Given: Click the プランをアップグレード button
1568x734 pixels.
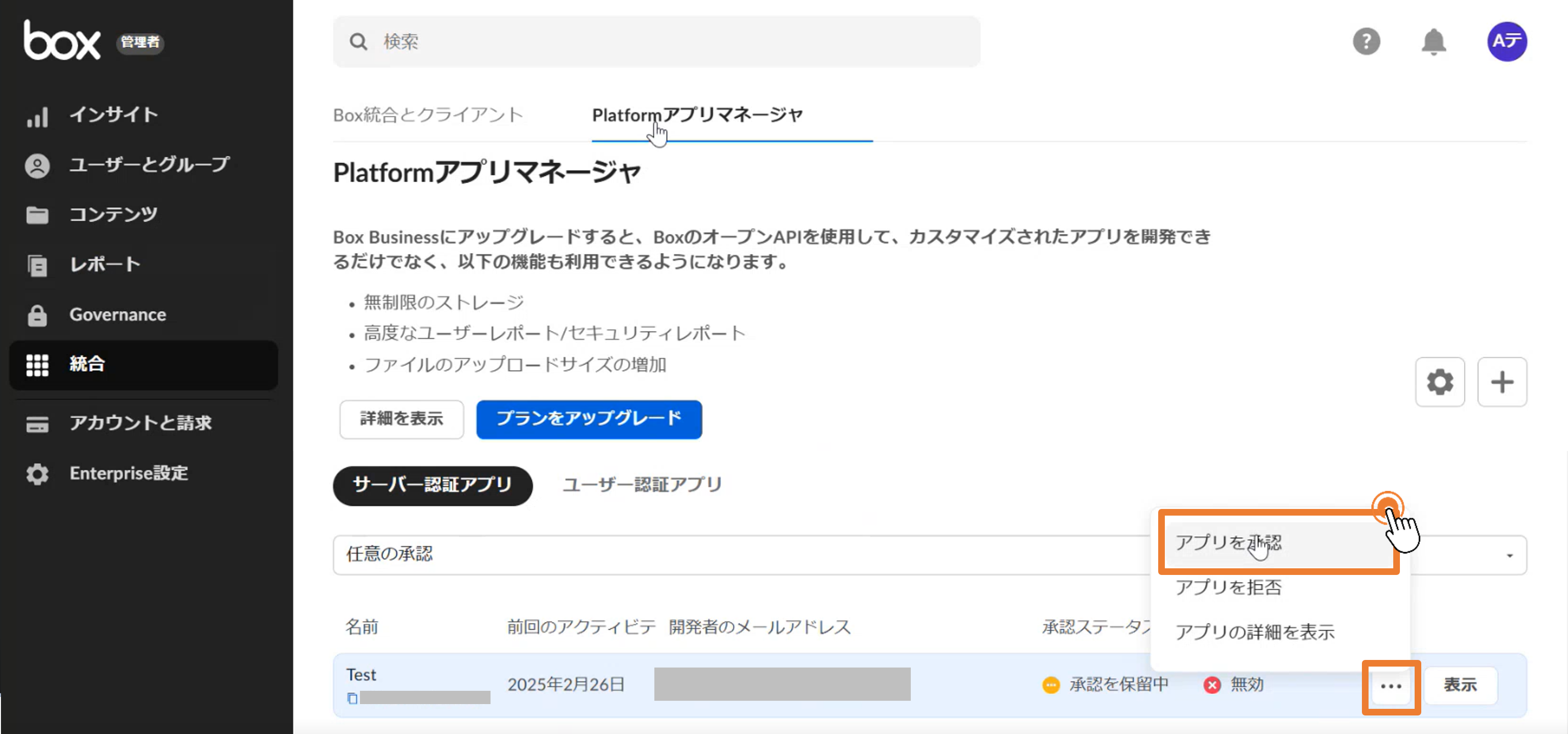Looking at the screenshot, I should pyautogui.click(x=589, y=419).
